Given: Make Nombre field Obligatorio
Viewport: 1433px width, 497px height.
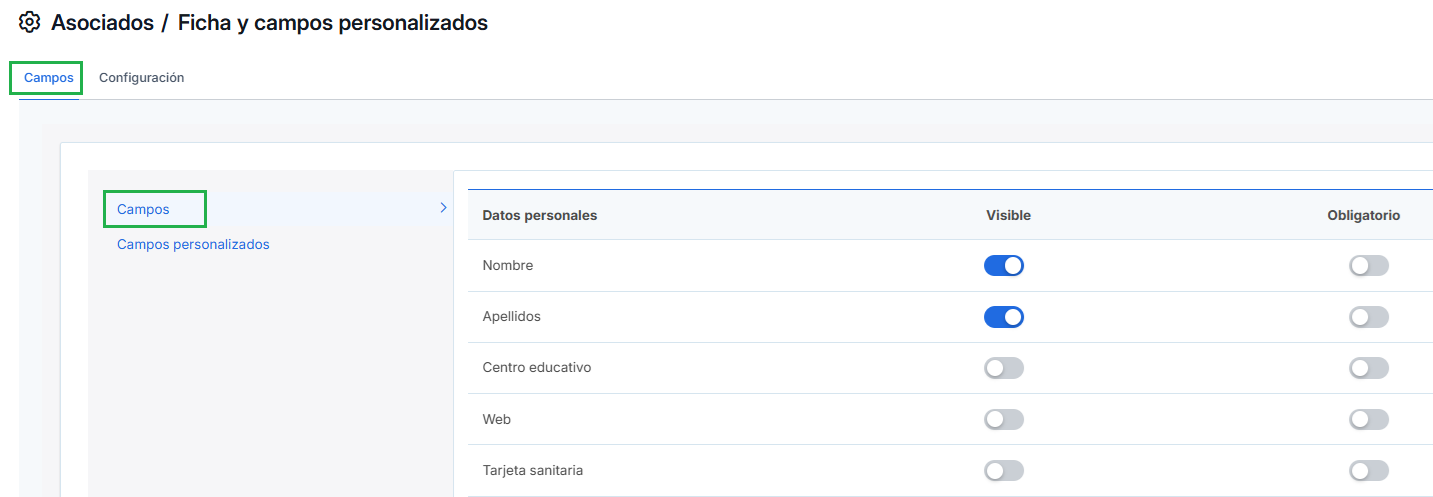Looking at the screenshot, I should 1369,265.
